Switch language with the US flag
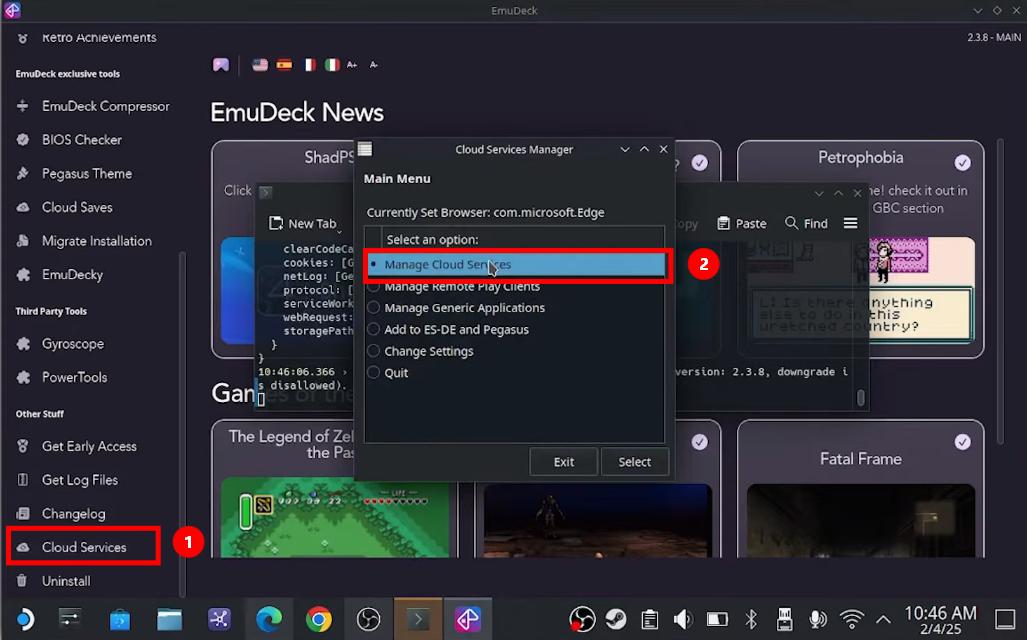Image resolution: width=1027 pixels, height=640 pixels. [260, 65]
